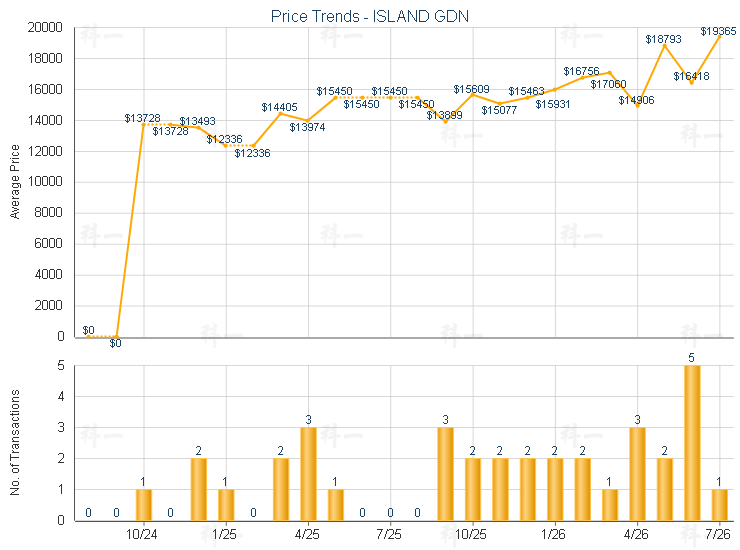Click the 3-transaction bar at 4/26
Viewport: 740px width, 550px height.
(637, 474)
